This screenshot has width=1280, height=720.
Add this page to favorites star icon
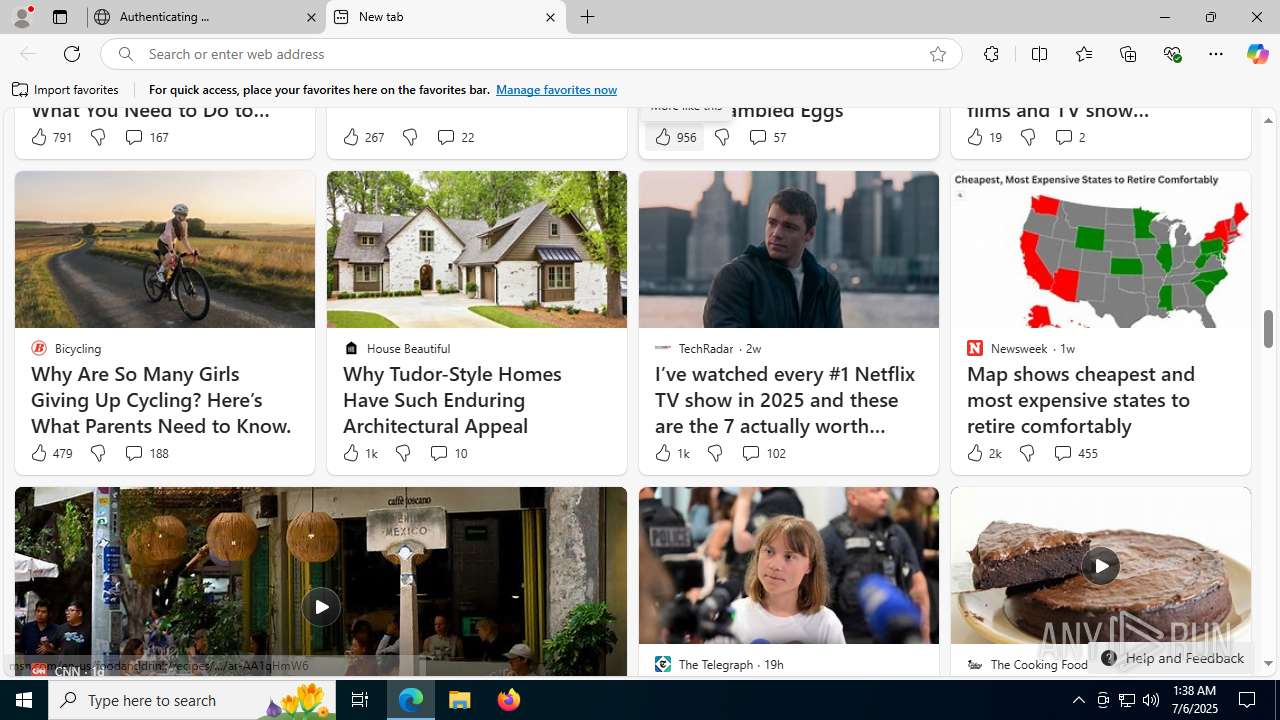point(938,54)
